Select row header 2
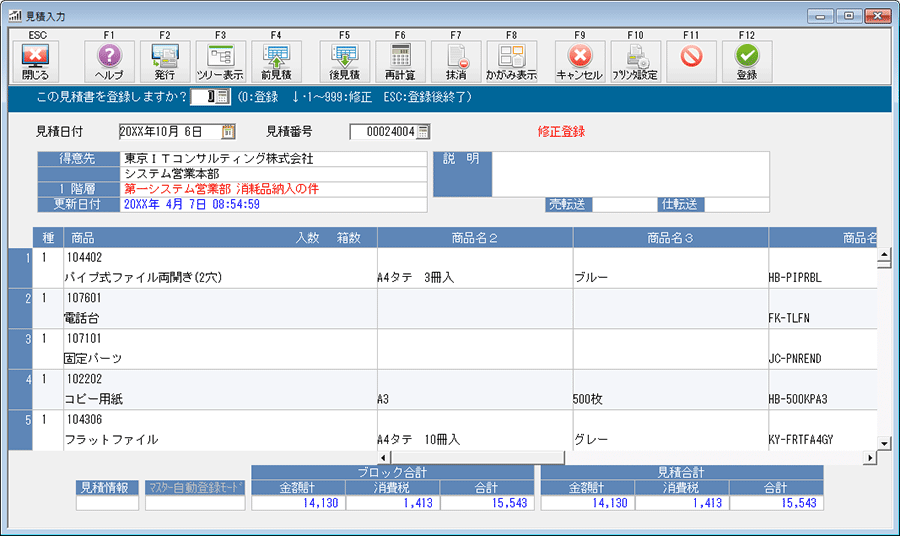The image size is (900, 536). tap(21, 309)
